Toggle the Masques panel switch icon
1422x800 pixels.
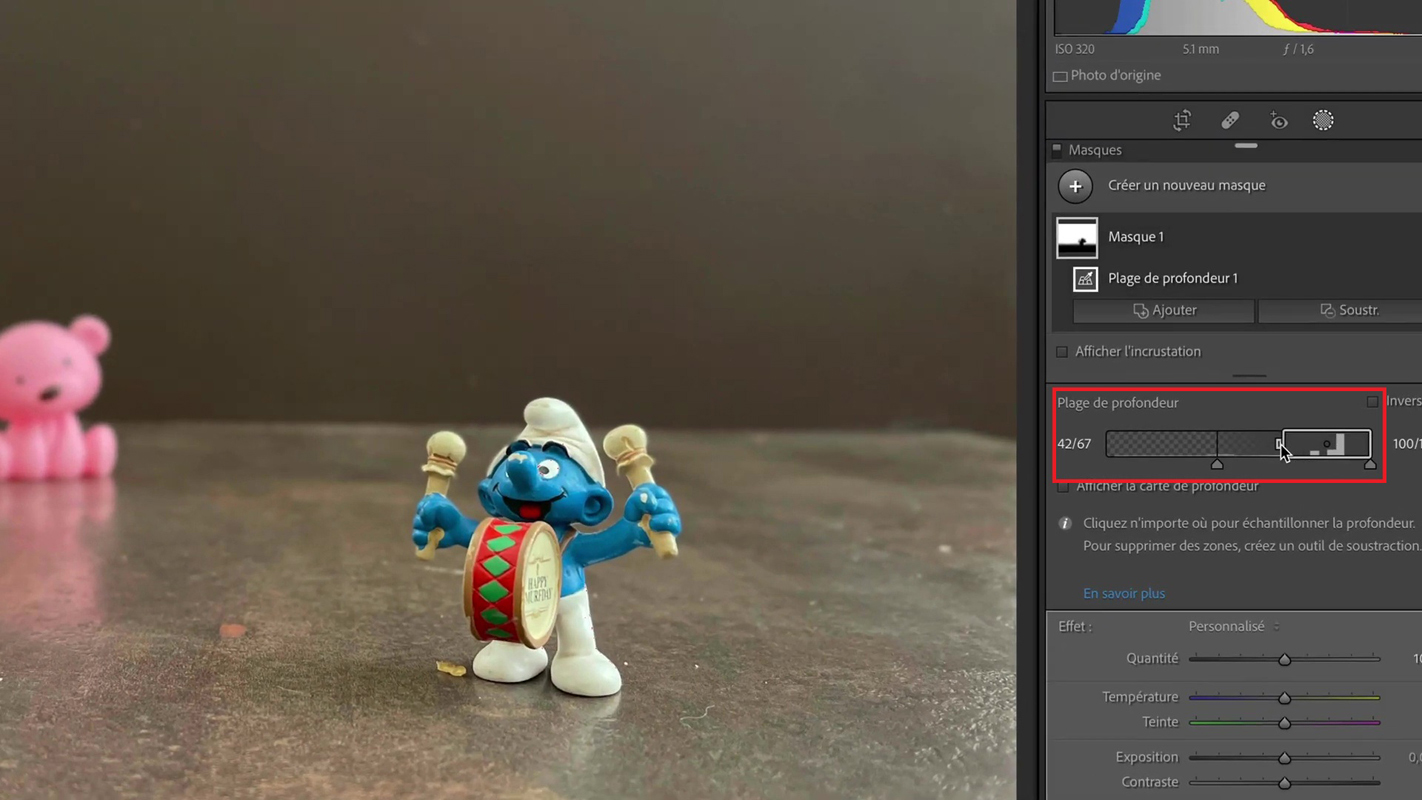(1057, 150)
